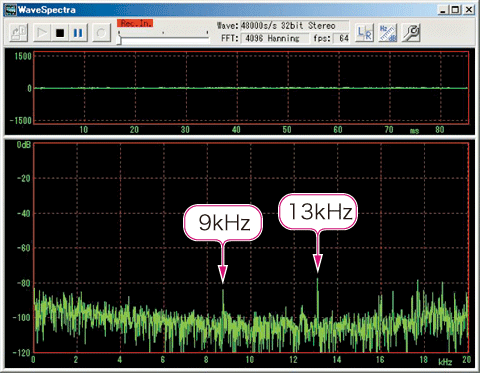Open a wave file with the file icon
Viewport: 480px width, 373px height.
pos(19,33)
